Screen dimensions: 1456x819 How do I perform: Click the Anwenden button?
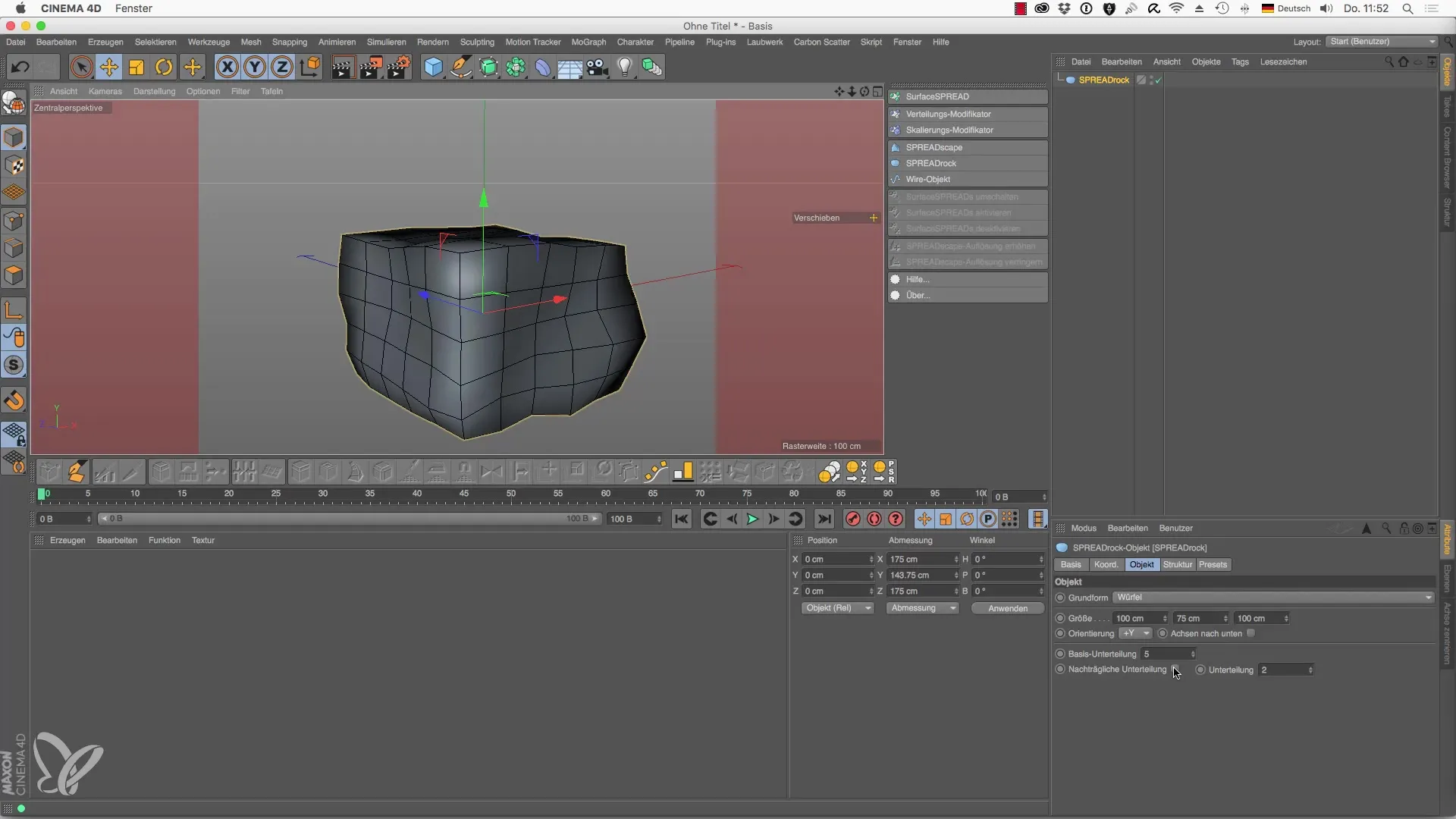tap(1008, 608)
